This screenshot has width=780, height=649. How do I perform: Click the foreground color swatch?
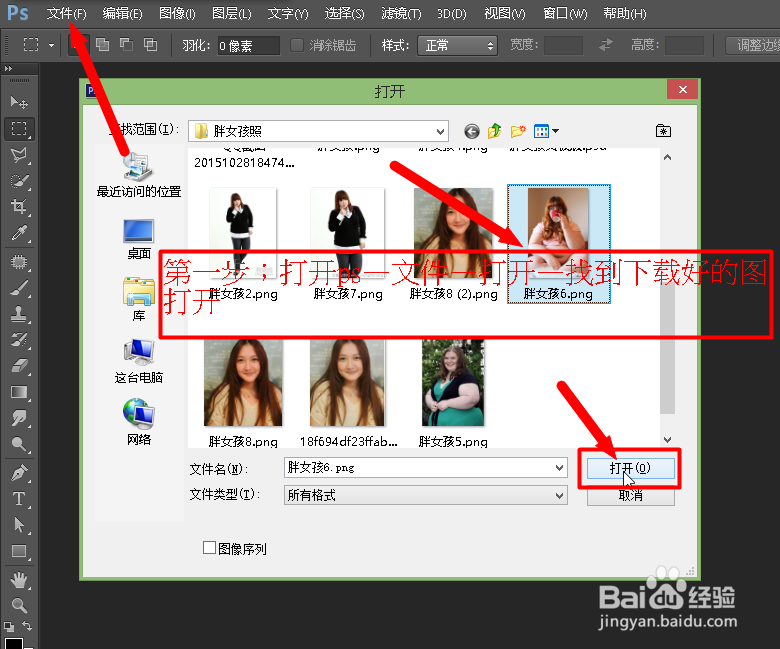13,643
